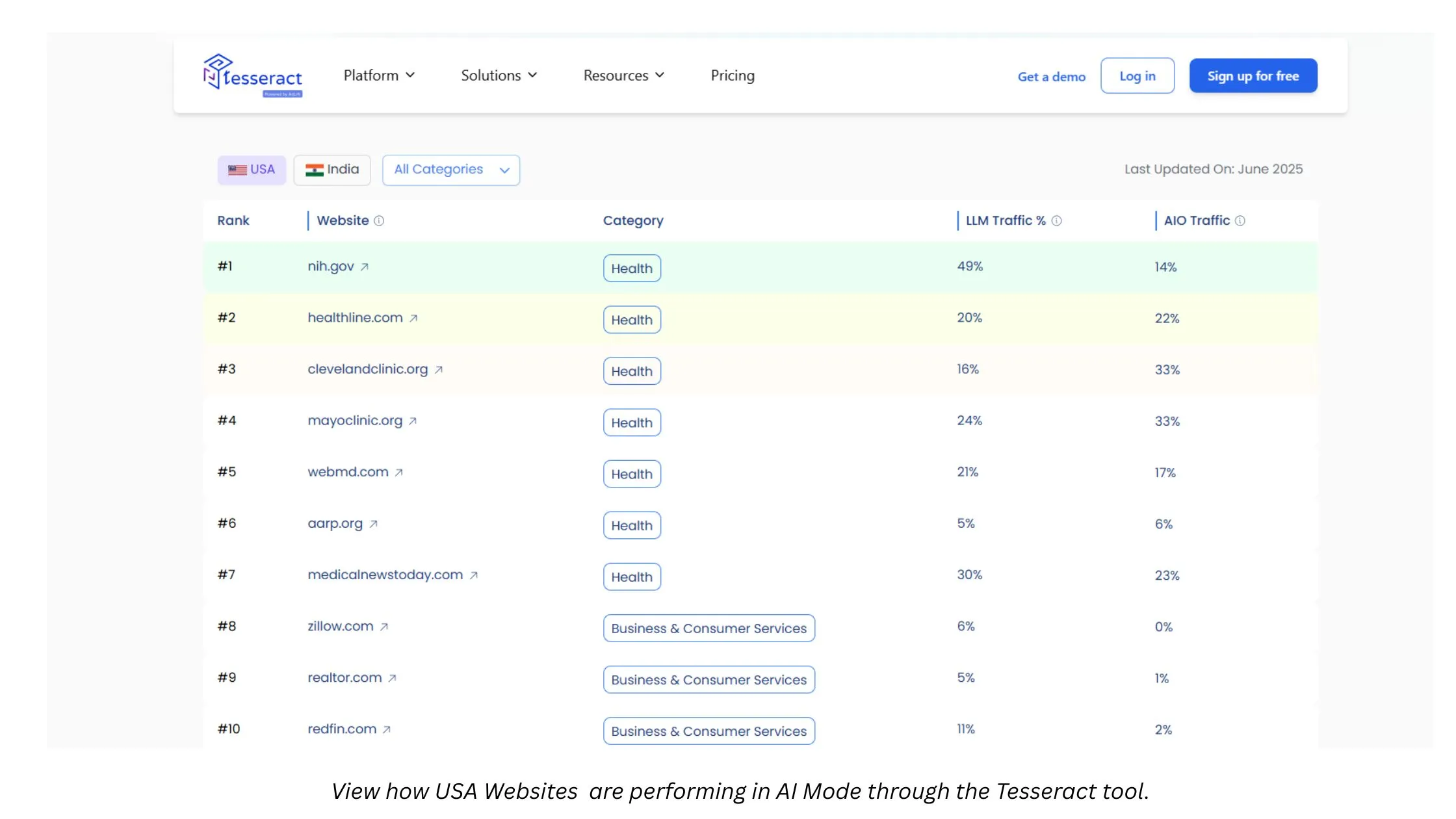Click Health tag in nih.gov row

click(x=632, y=268)
